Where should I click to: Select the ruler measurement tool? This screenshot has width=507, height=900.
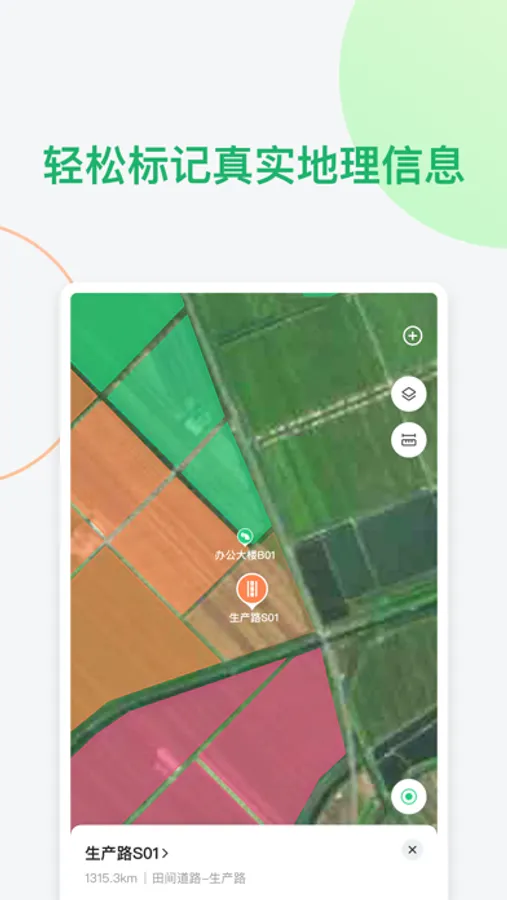coord(408,440)
